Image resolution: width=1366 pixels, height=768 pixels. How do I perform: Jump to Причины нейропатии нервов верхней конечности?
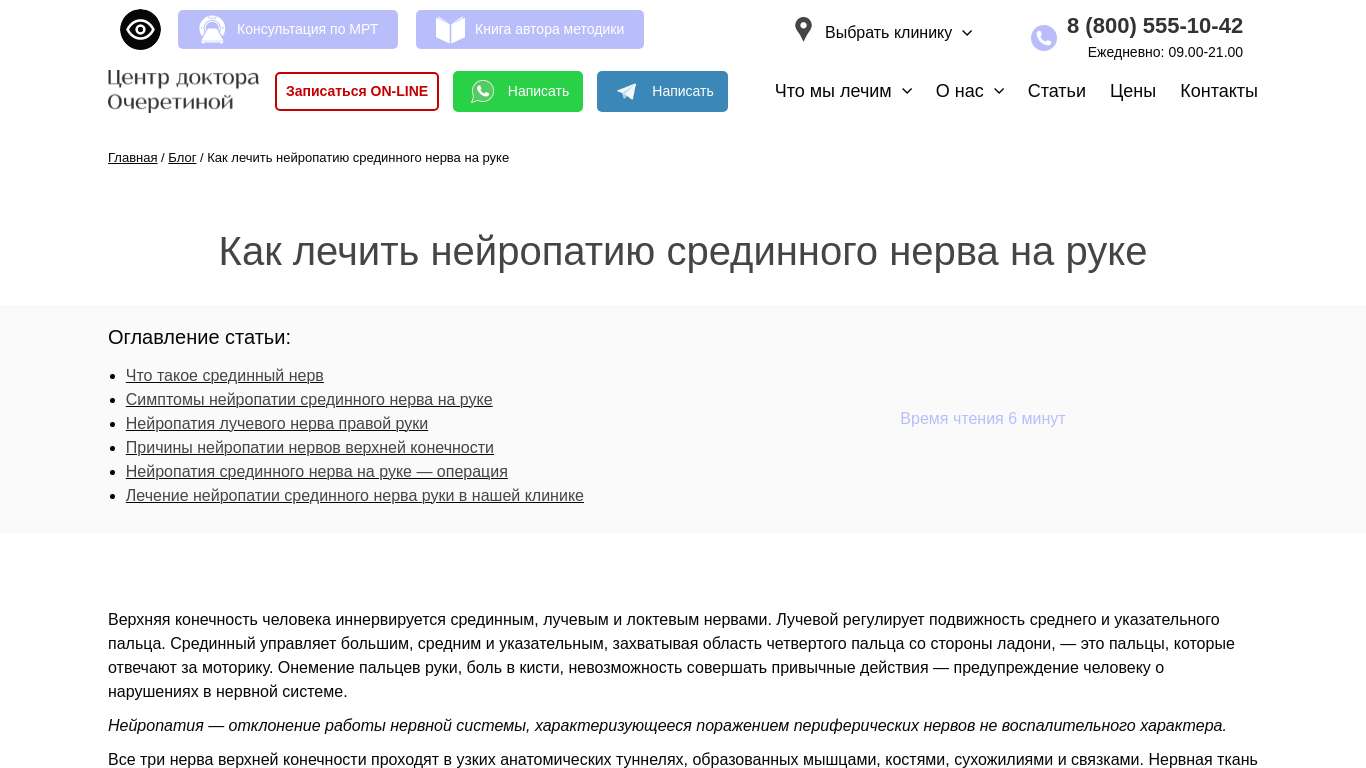pyautogui.click(x=309, y=448)
